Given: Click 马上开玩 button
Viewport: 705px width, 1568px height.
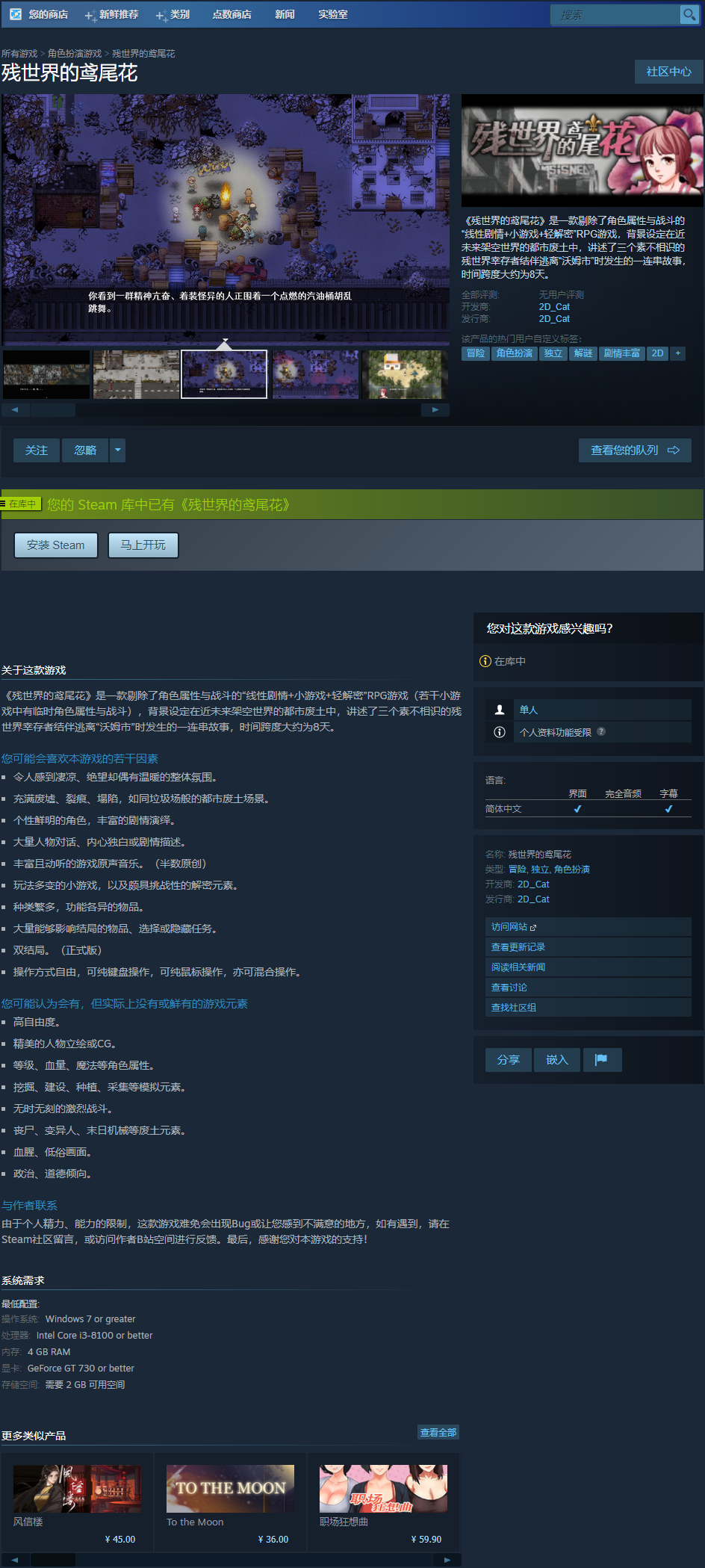Looking at the screenshot, I should pyautogui.click(x=143, y=545).
